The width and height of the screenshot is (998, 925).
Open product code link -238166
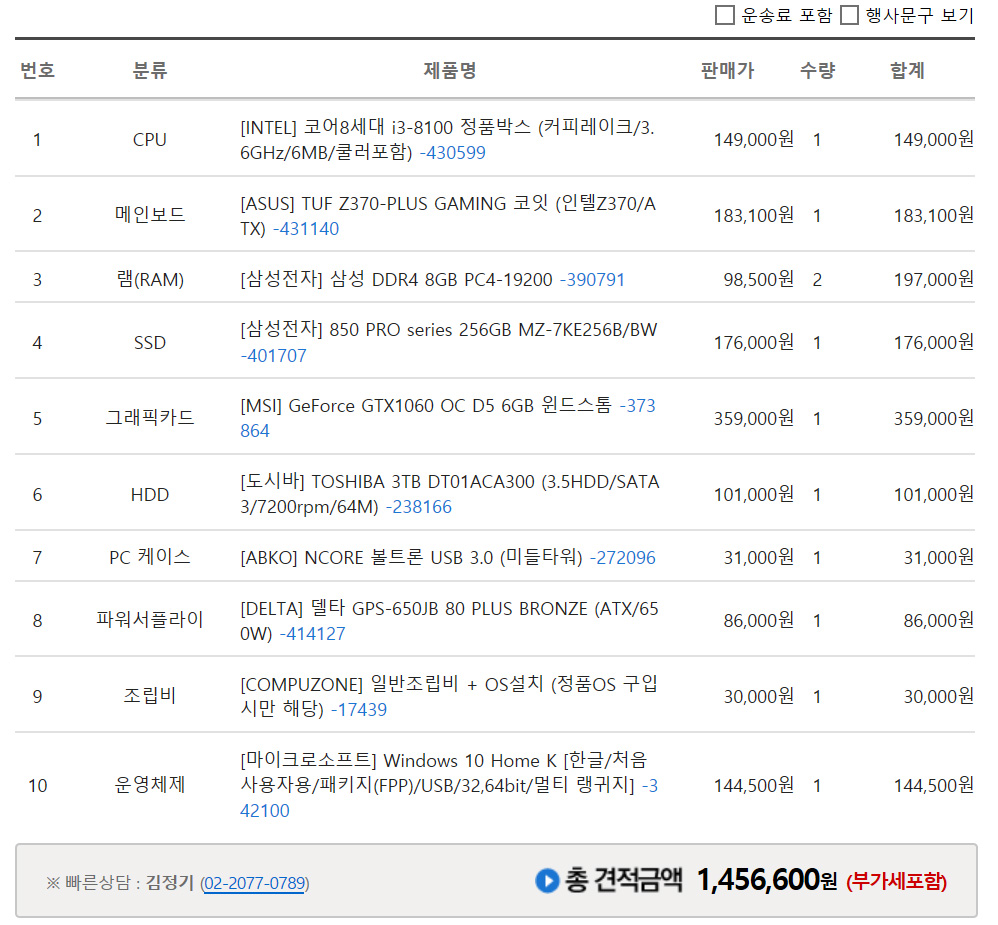tap(419, 507)
